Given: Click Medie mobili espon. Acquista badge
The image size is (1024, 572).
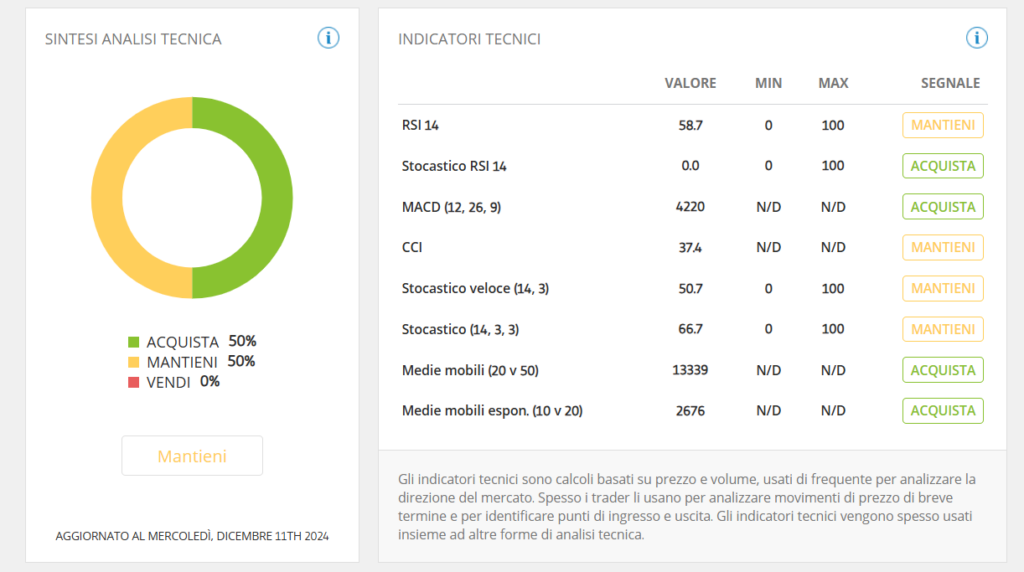Looking at the screenshot, I should click(x=943, y=411).
